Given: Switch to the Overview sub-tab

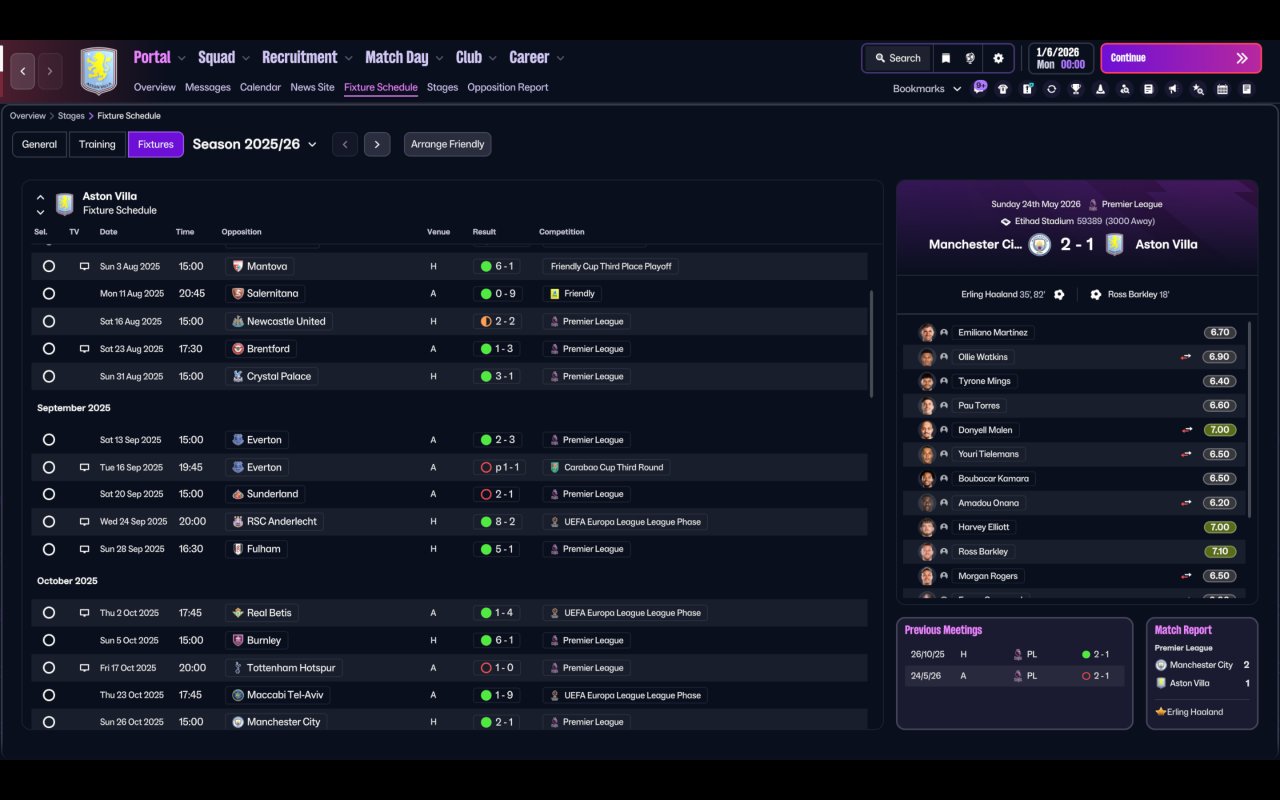Looking at the screenshot, I should (x=155, y=87).
